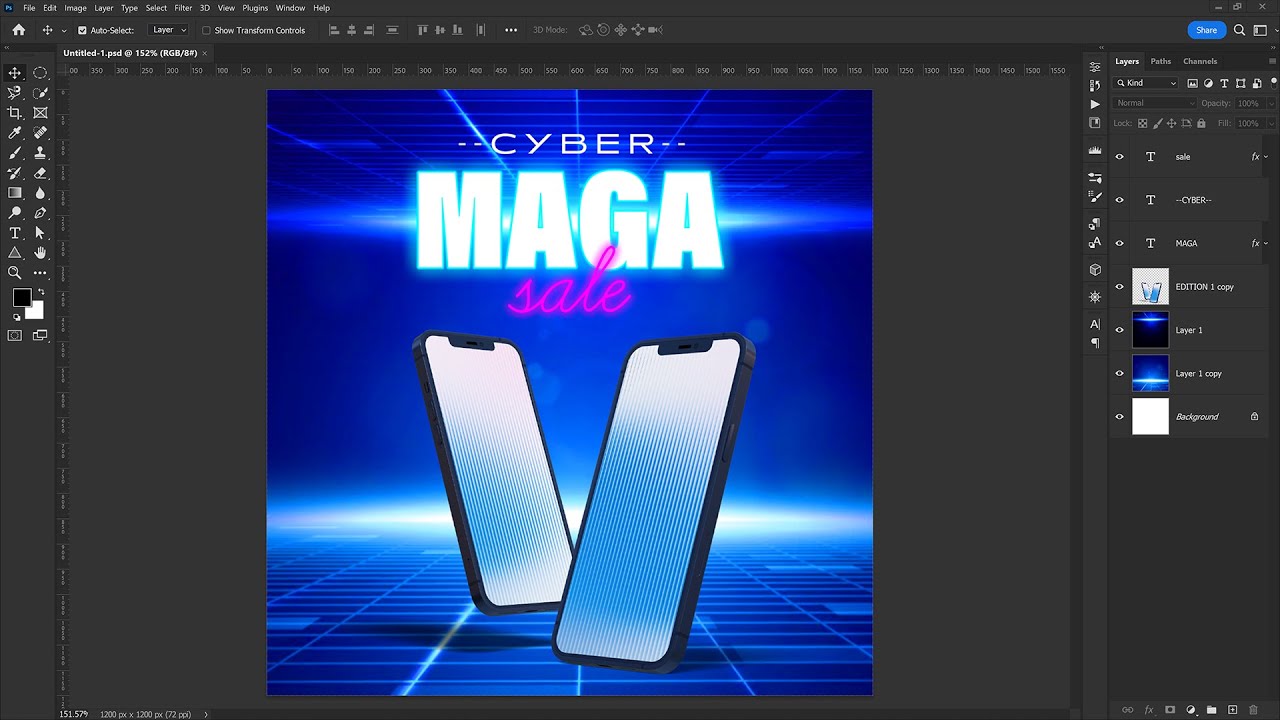Click the add layer style fx icon

tap(1149, 710)
